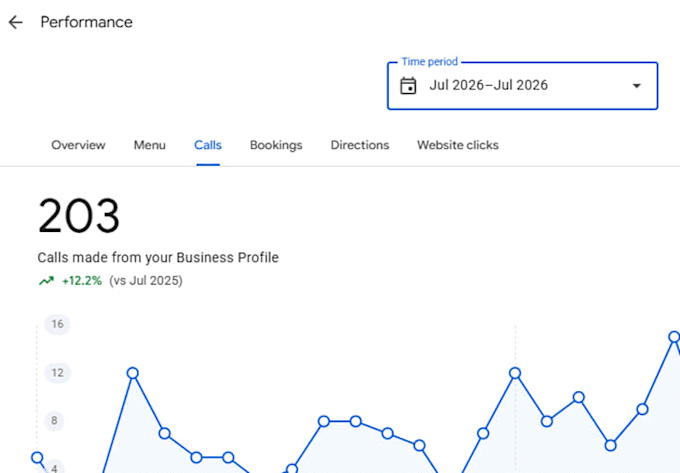
Task: Select the Jul 2026–Jul 2026 time period field
Action: tap(523, 86)
